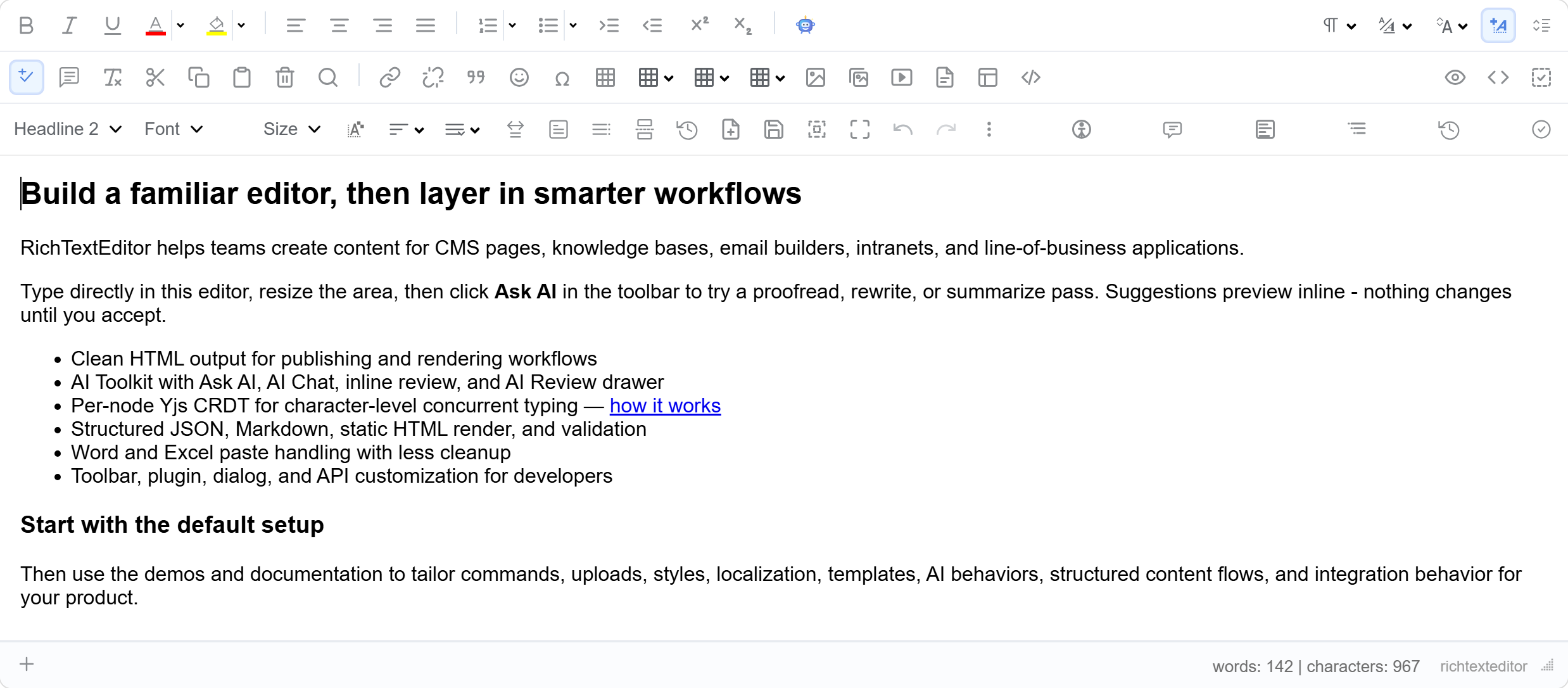The height and width of the screenshot is (688, 1568).
Task: Expand numbered list style options
Action: [512, 25]
